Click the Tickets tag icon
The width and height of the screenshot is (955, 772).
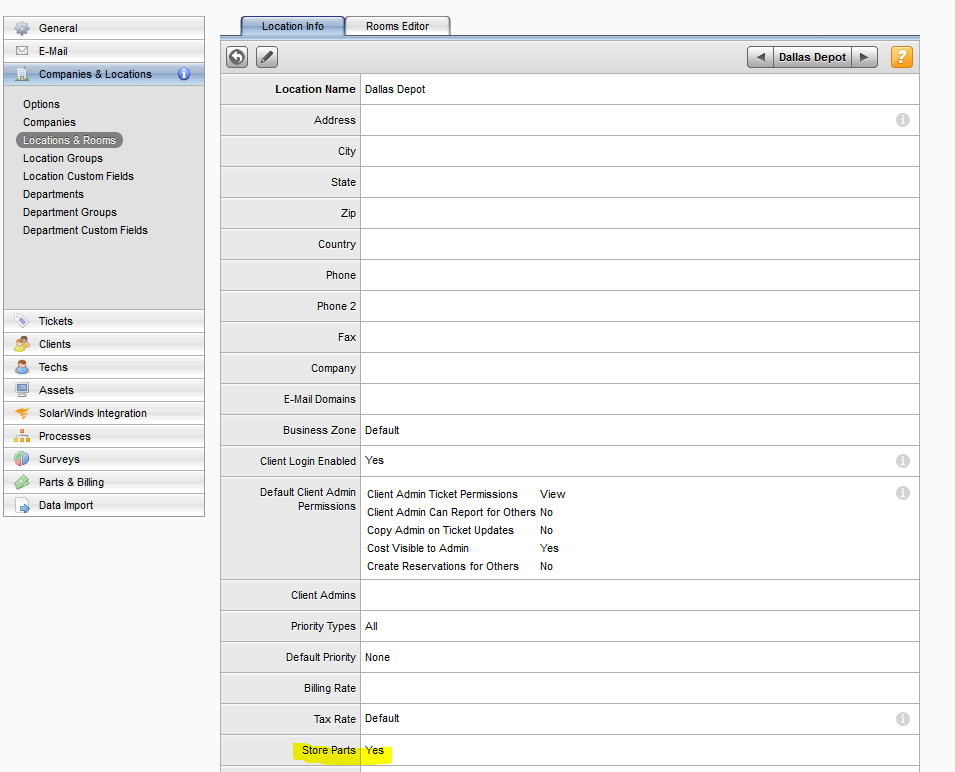coord(22,321)
